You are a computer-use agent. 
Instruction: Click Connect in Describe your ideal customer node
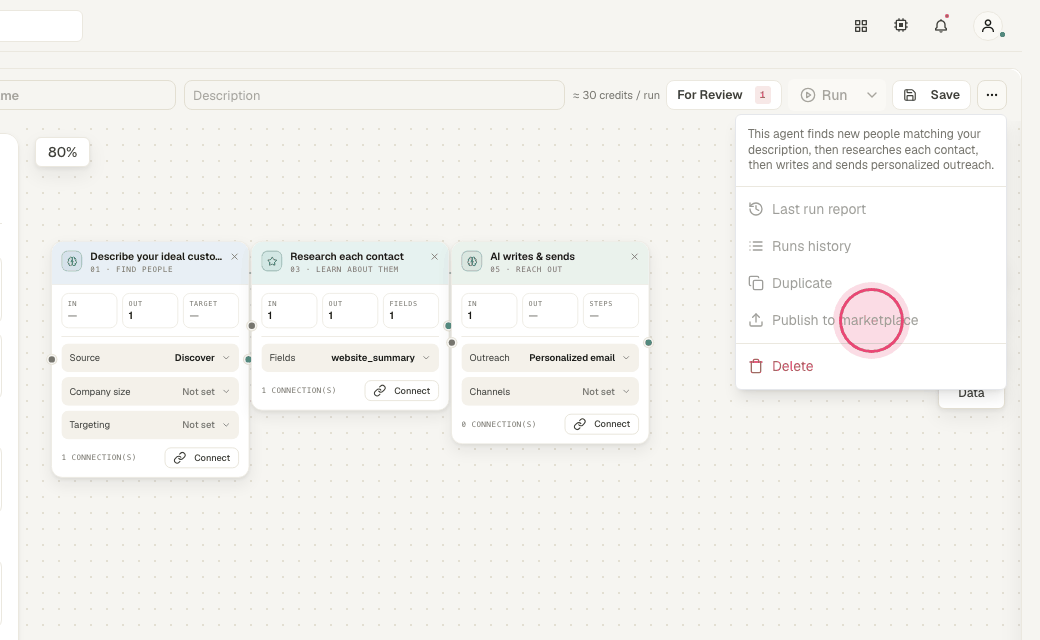coord(202,458)
